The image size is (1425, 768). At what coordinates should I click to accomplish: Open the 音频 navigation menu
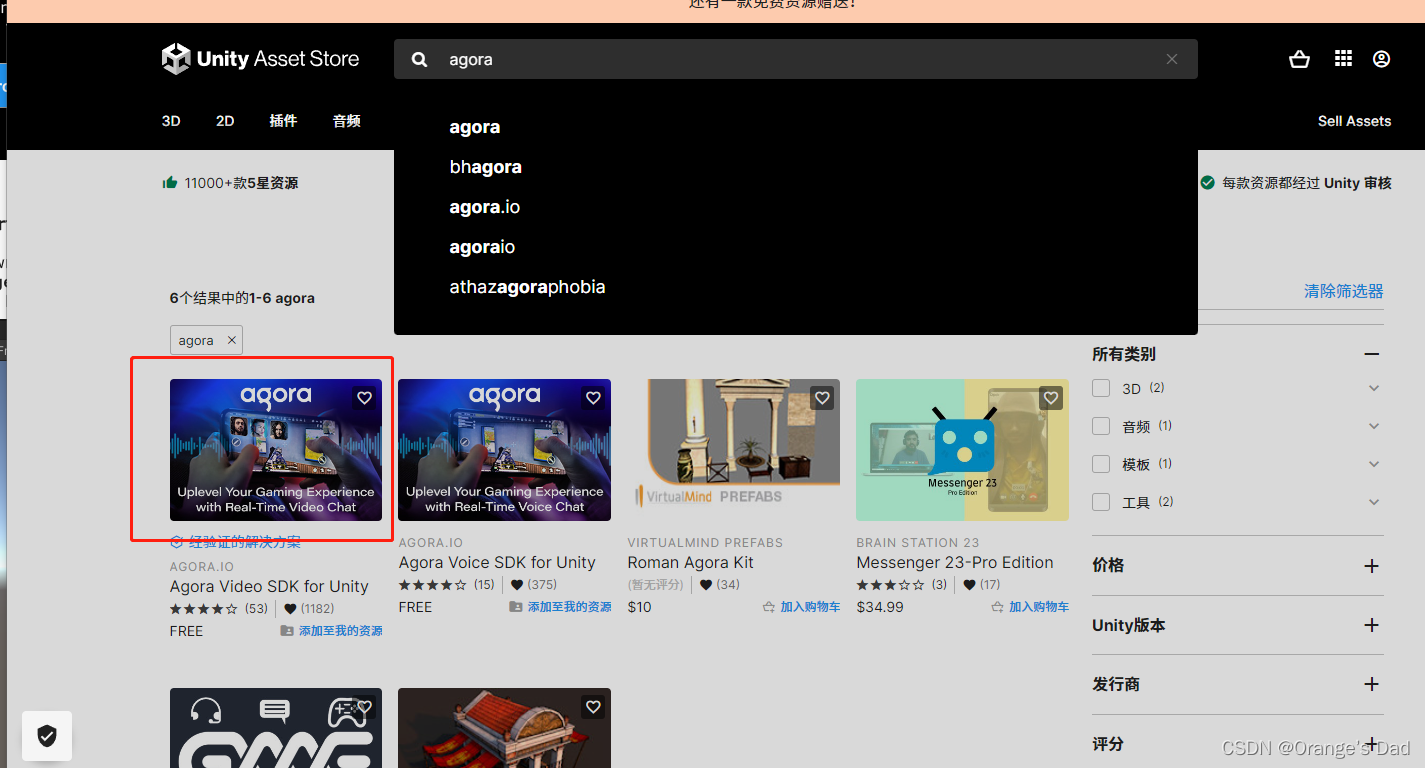[347, 121]
